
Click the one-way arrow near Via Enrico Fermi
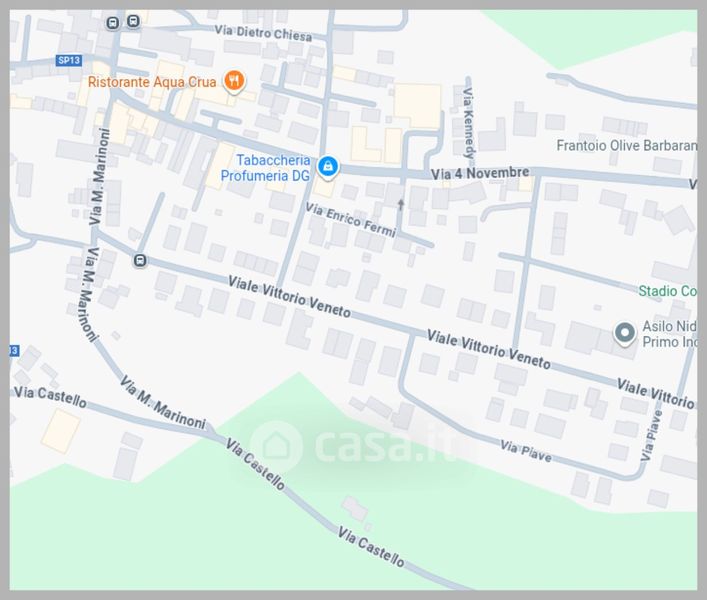click(400, 205)
